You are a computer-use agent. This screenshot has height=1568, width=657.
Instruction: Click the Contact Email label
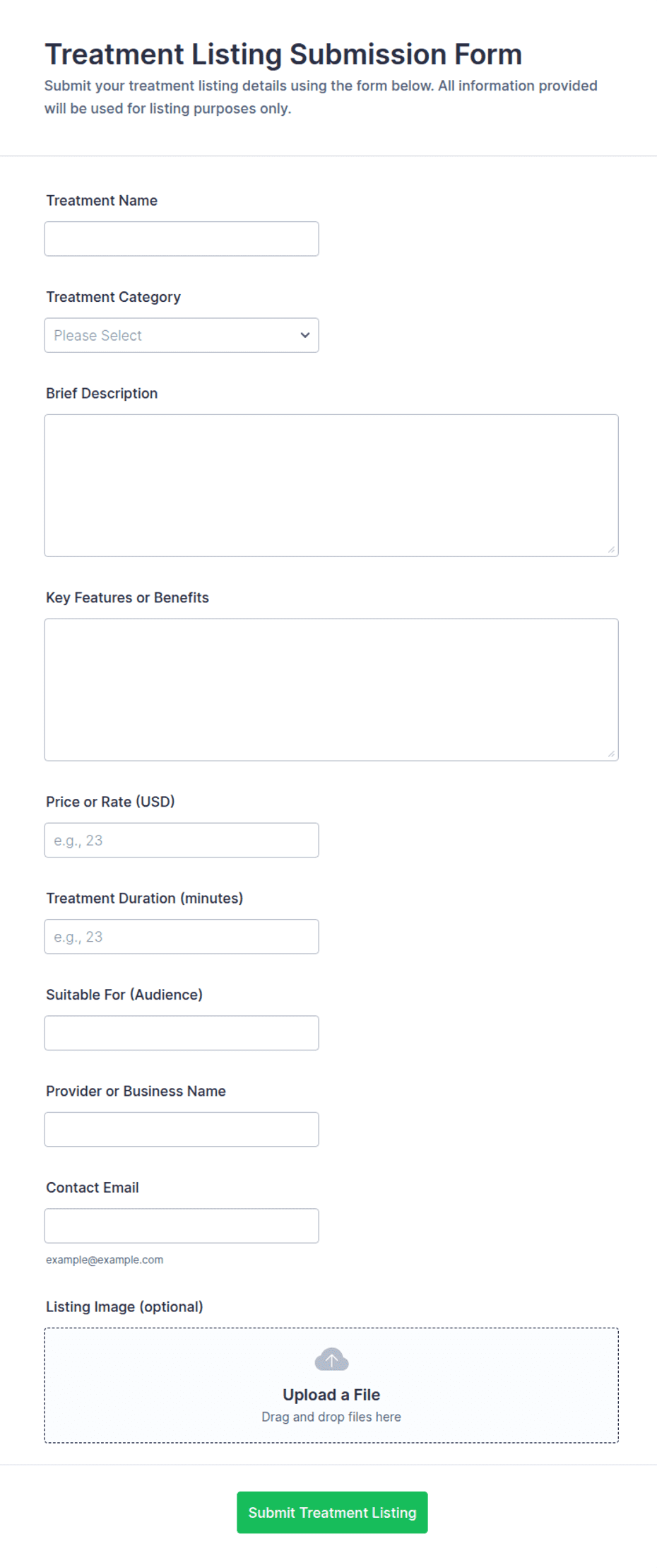click(x=93, y=1187)
